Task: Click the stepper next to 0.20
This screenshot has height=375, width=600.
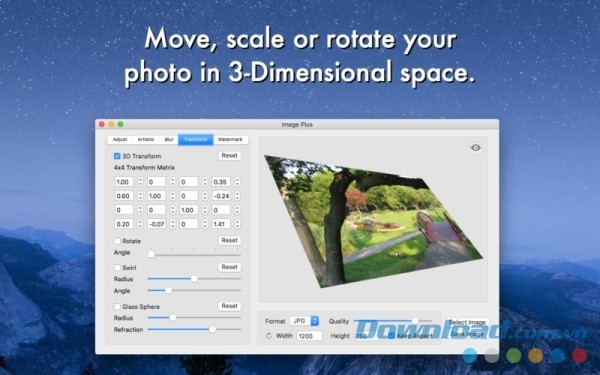Action: (140, 224)
